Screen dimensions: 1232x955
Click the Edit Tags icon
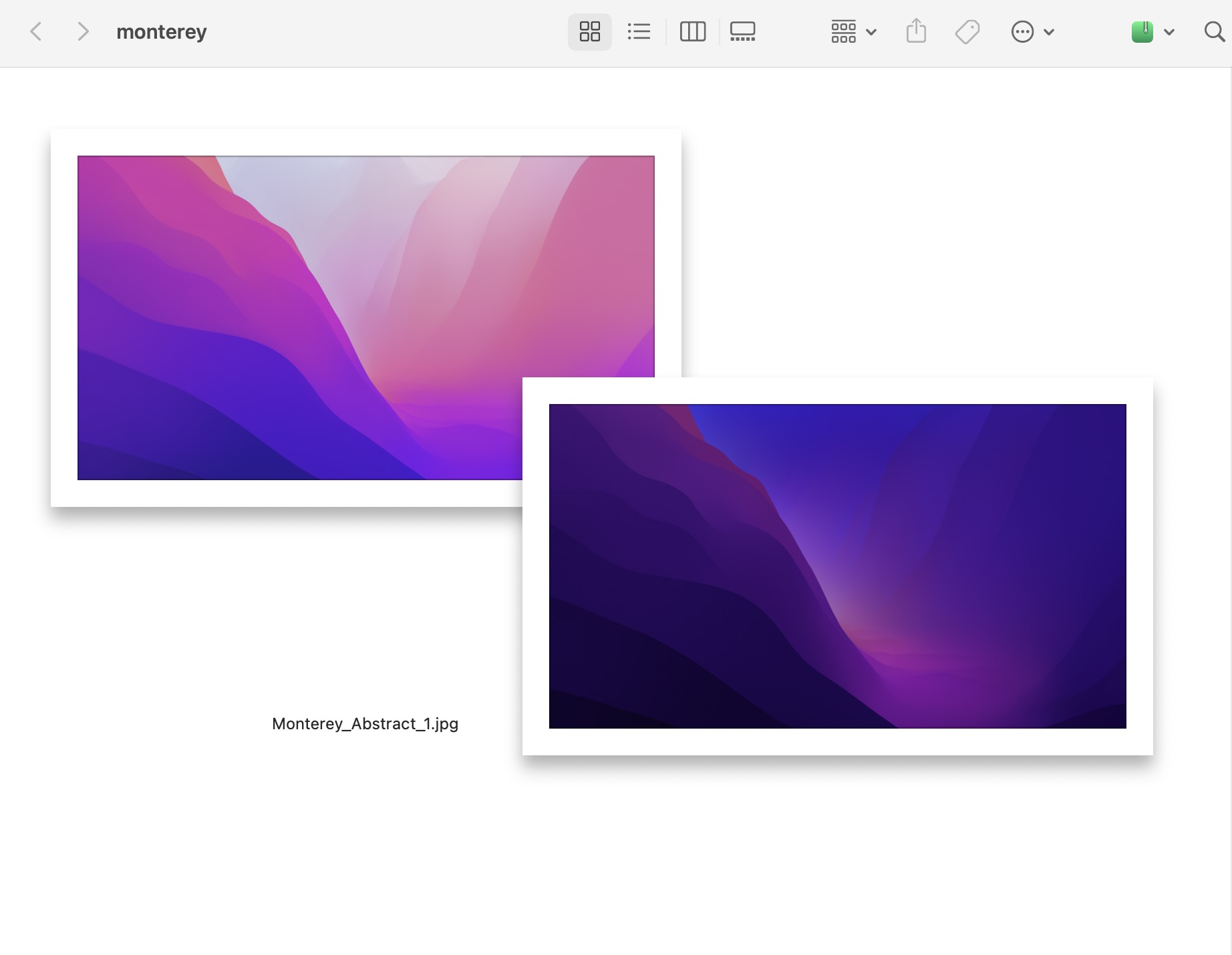click(x=967, y=31)
